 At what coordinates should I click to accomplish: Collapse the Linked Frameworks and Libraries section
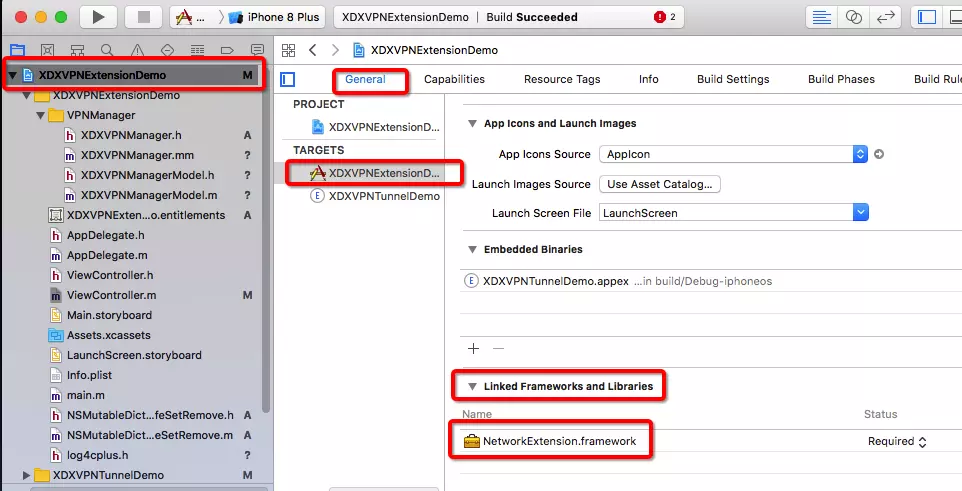pyautogui.click(x=472, y=386)
